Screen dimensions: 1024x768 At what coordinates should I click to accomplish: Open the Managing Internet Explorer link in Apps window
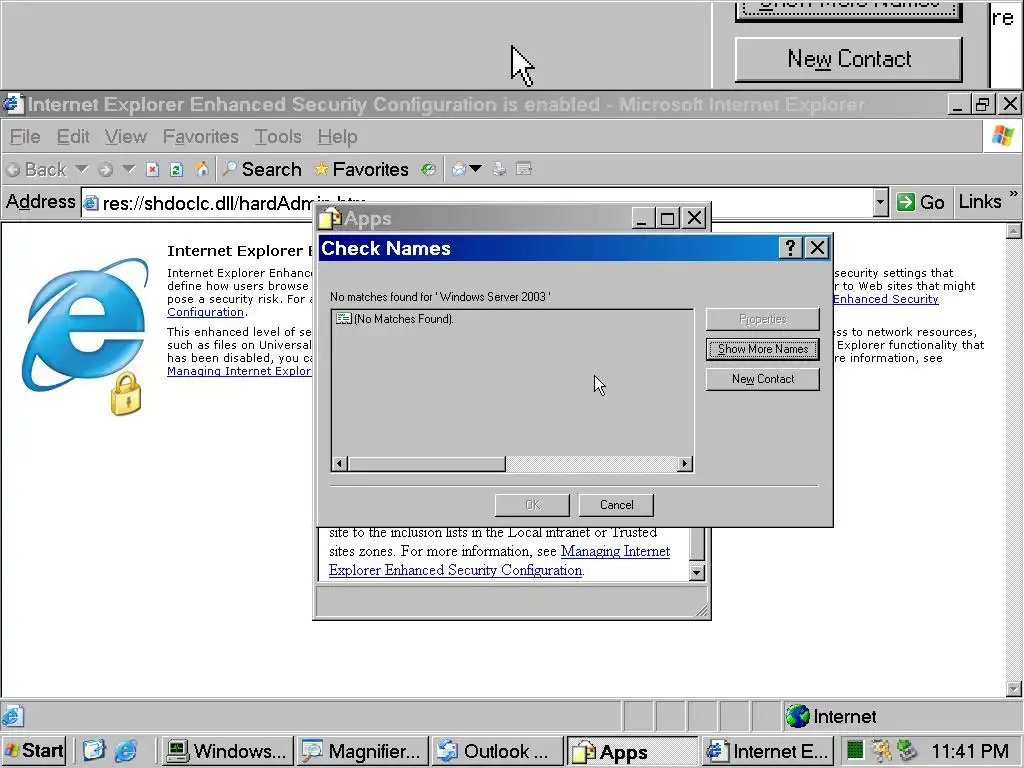coord(500,560)
